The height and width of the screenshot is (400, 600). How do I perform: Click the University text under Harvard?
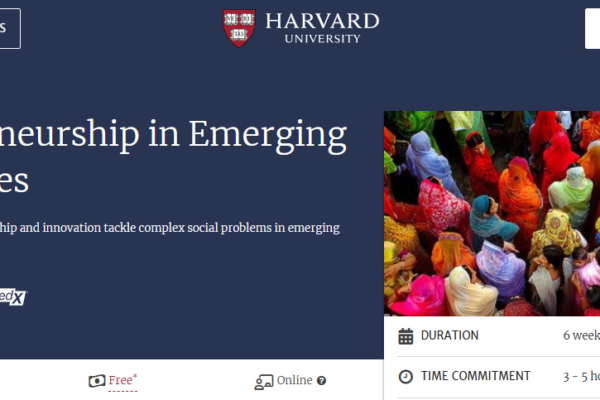(321, 38)
